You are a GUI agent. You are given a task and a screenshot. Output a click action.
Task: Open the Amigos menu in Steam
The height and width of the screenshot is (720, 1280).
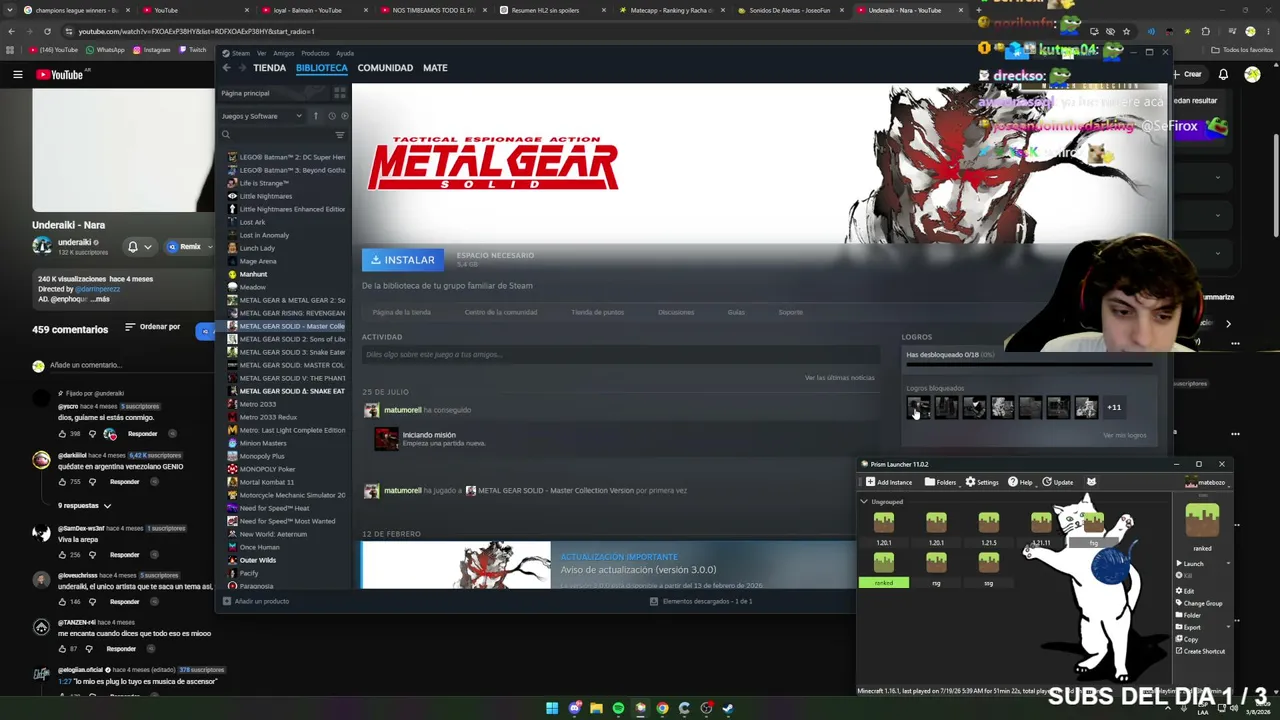click(x=283, y=53)
